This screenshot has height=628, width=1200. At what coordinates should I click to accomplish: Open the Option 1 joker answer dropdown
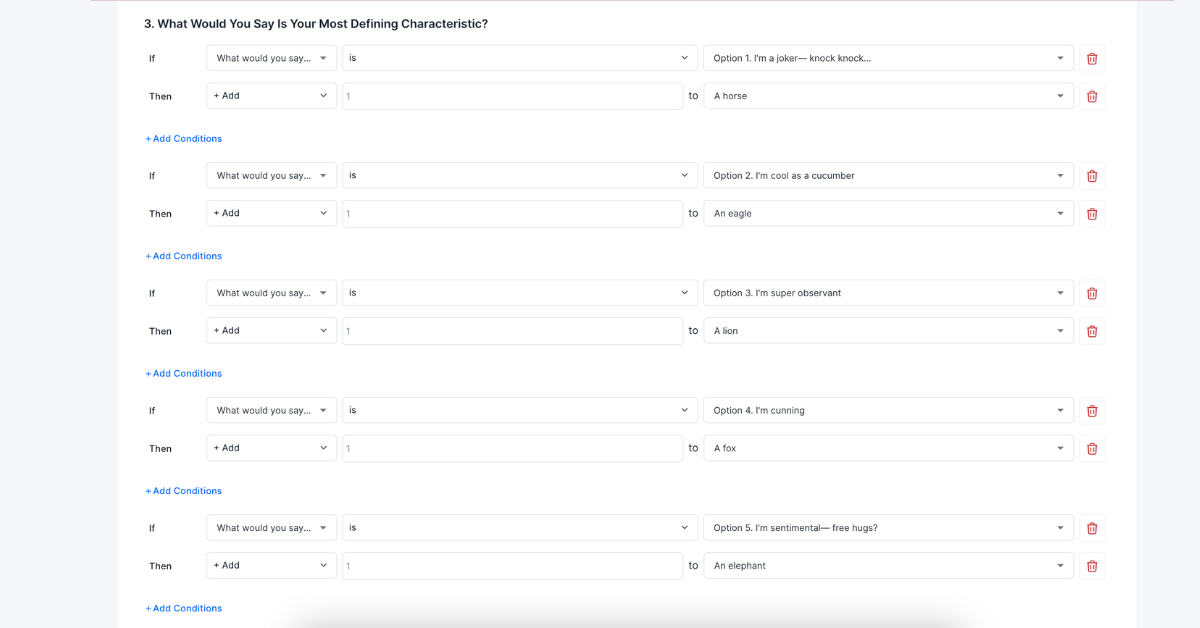pos(888,58)
